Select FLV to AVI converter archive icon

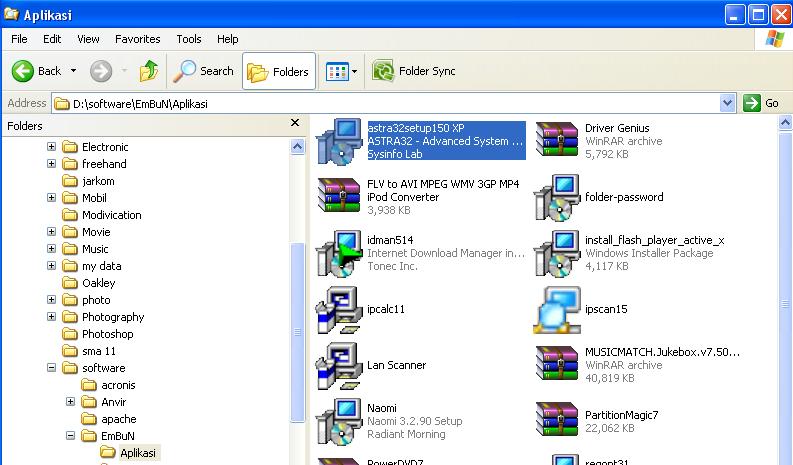pos(339,195)
